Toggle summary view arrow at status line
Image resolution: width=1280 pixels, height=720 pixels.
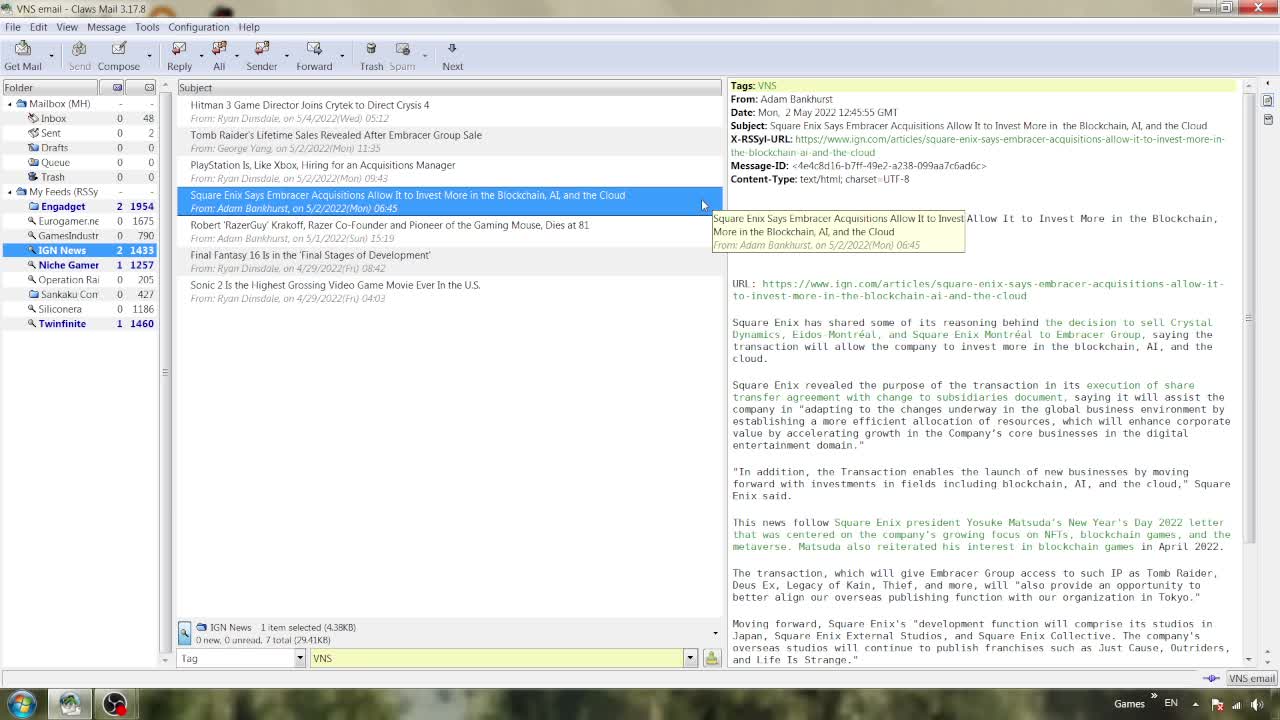pyautogui.click(x=715, y=633)
